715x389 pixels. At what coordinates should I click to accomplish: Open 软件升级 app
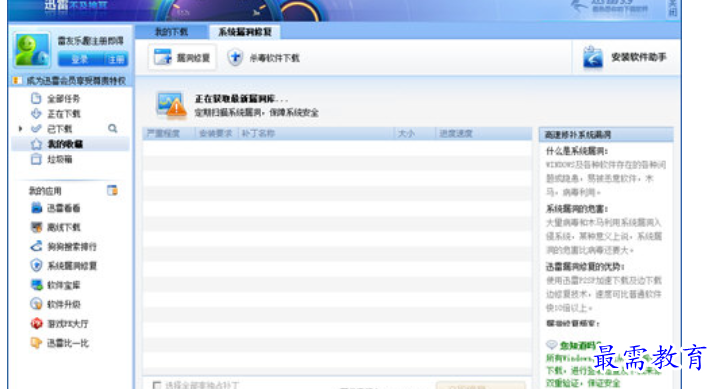coord(63,304)
